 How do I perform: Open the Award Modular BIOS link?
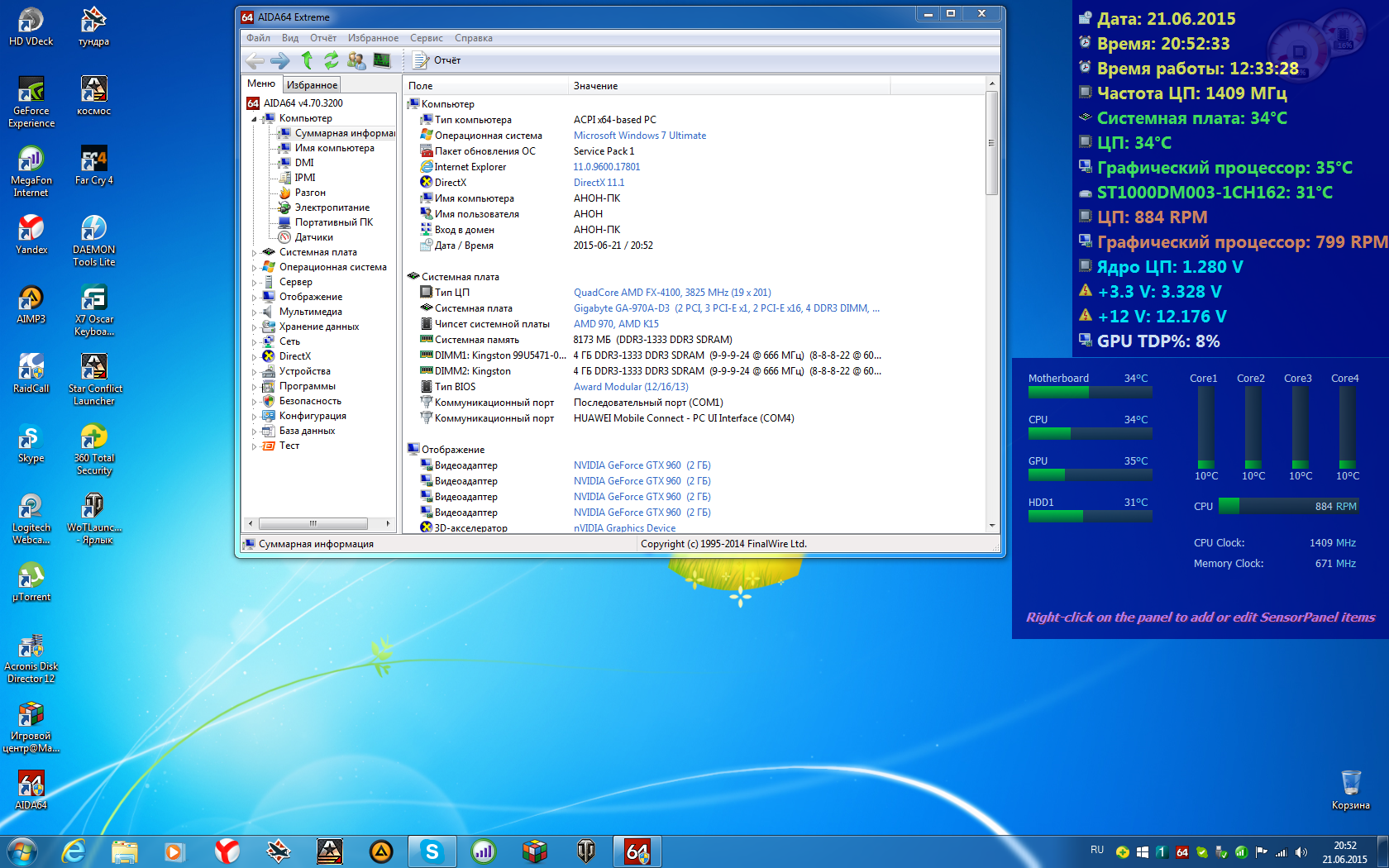click(x=631, y=387)
